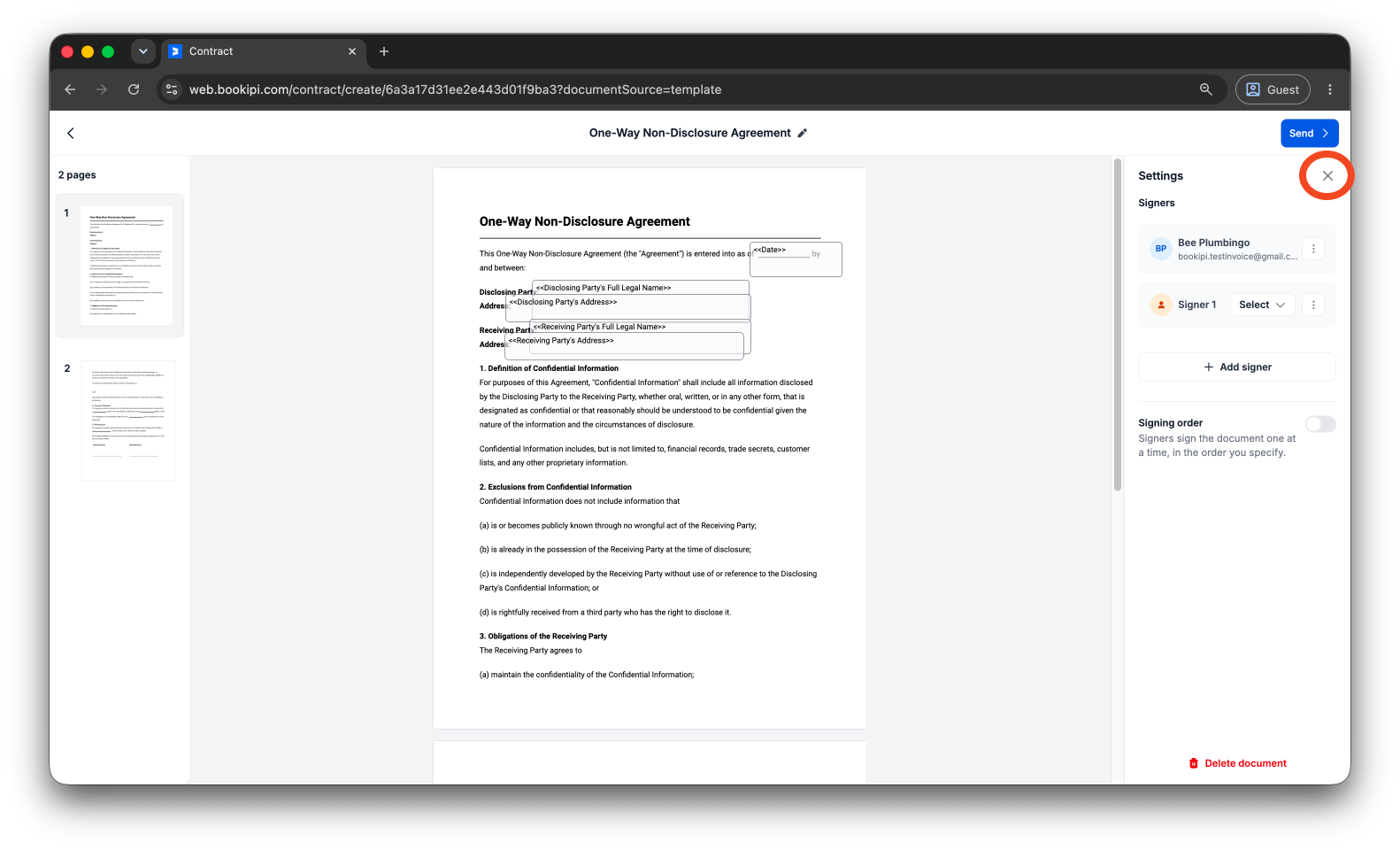The height and width of the screenshot is (850, 1400).
Task: Click Receiving Party's Full Legal Name field
Action: [640, 327]
